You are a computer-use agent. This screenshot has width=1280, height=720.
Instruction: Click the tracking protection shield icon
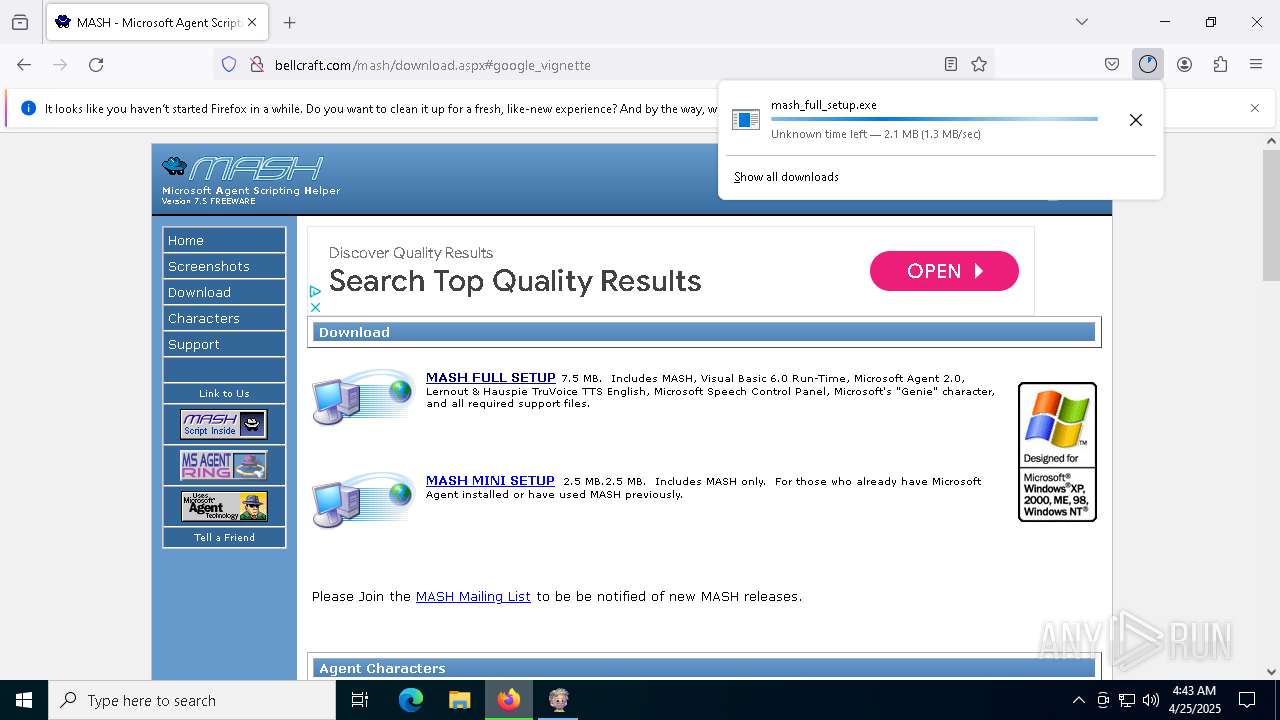point(229,64)
